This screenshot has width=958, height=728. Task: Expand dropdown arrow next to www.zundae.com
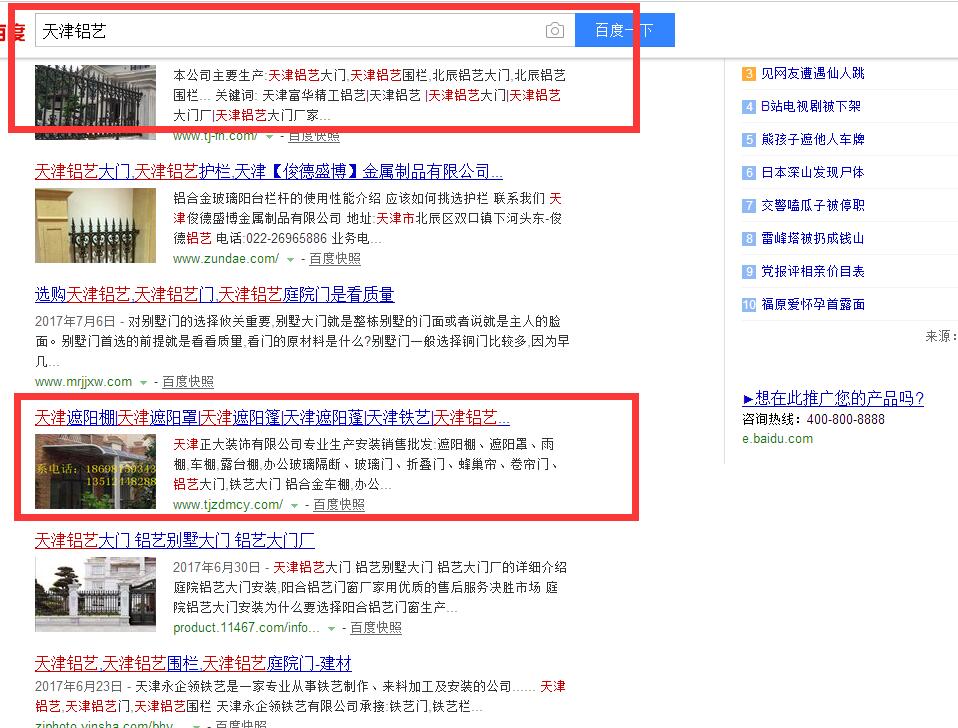(291, 260)
